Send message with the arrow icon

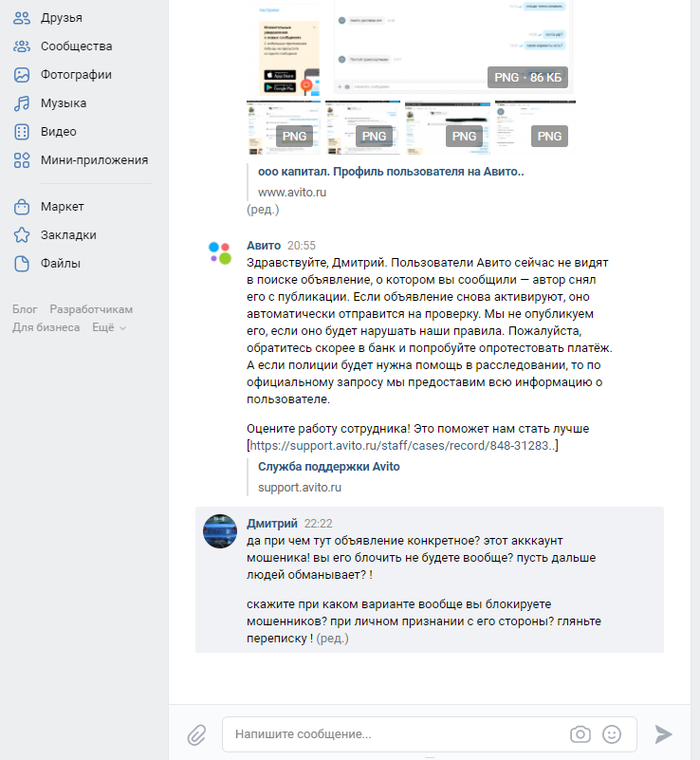(663, 734)
